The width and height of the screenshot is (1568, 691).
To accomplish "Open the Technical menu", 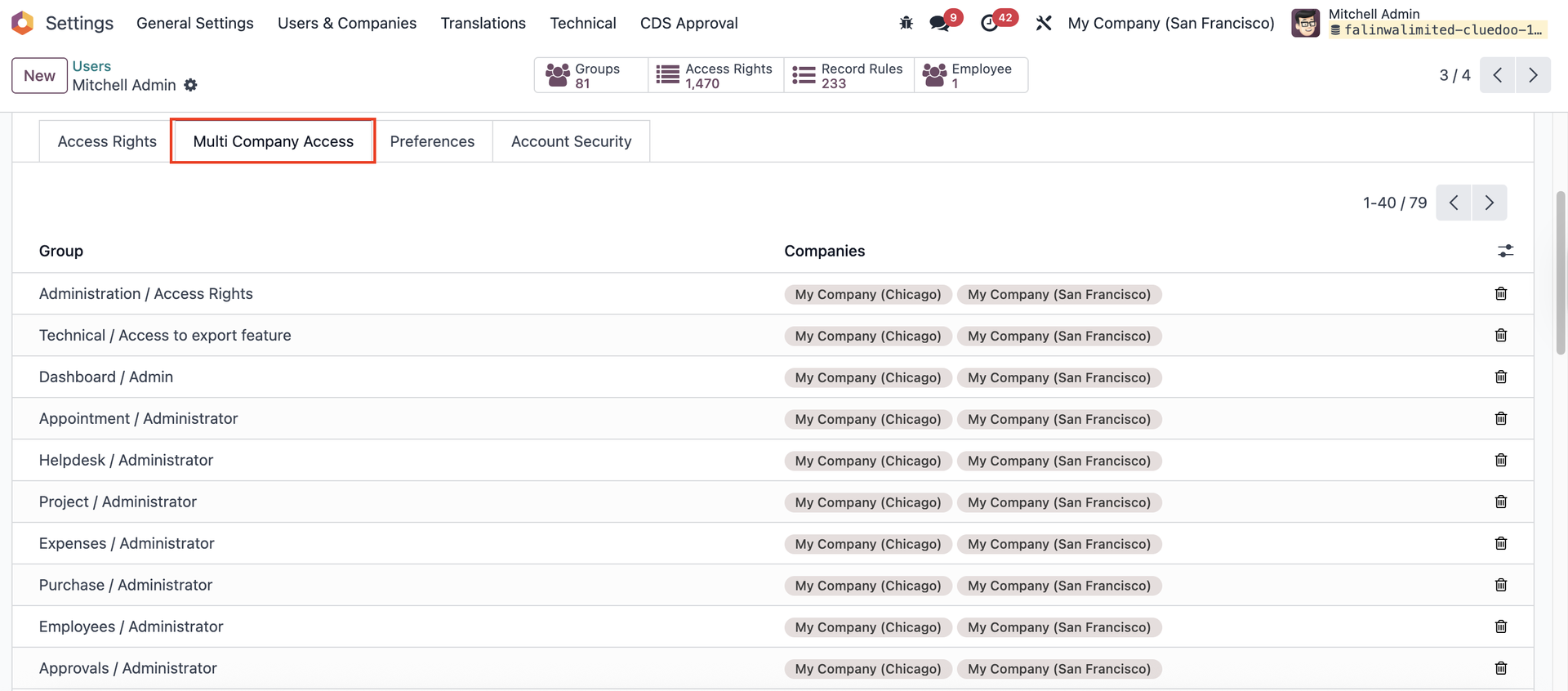I will click(582, 23).
